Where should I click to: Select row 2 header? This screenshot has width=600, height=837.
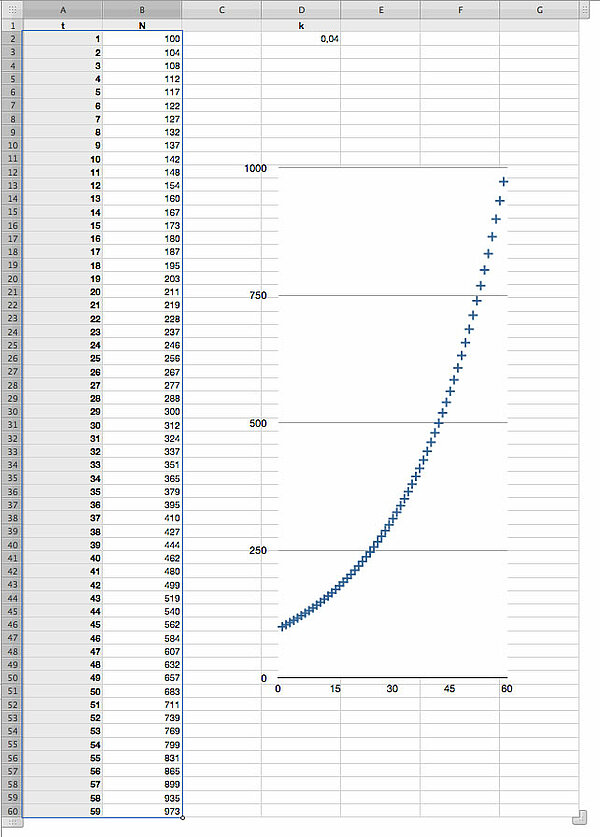pos(12,38)
